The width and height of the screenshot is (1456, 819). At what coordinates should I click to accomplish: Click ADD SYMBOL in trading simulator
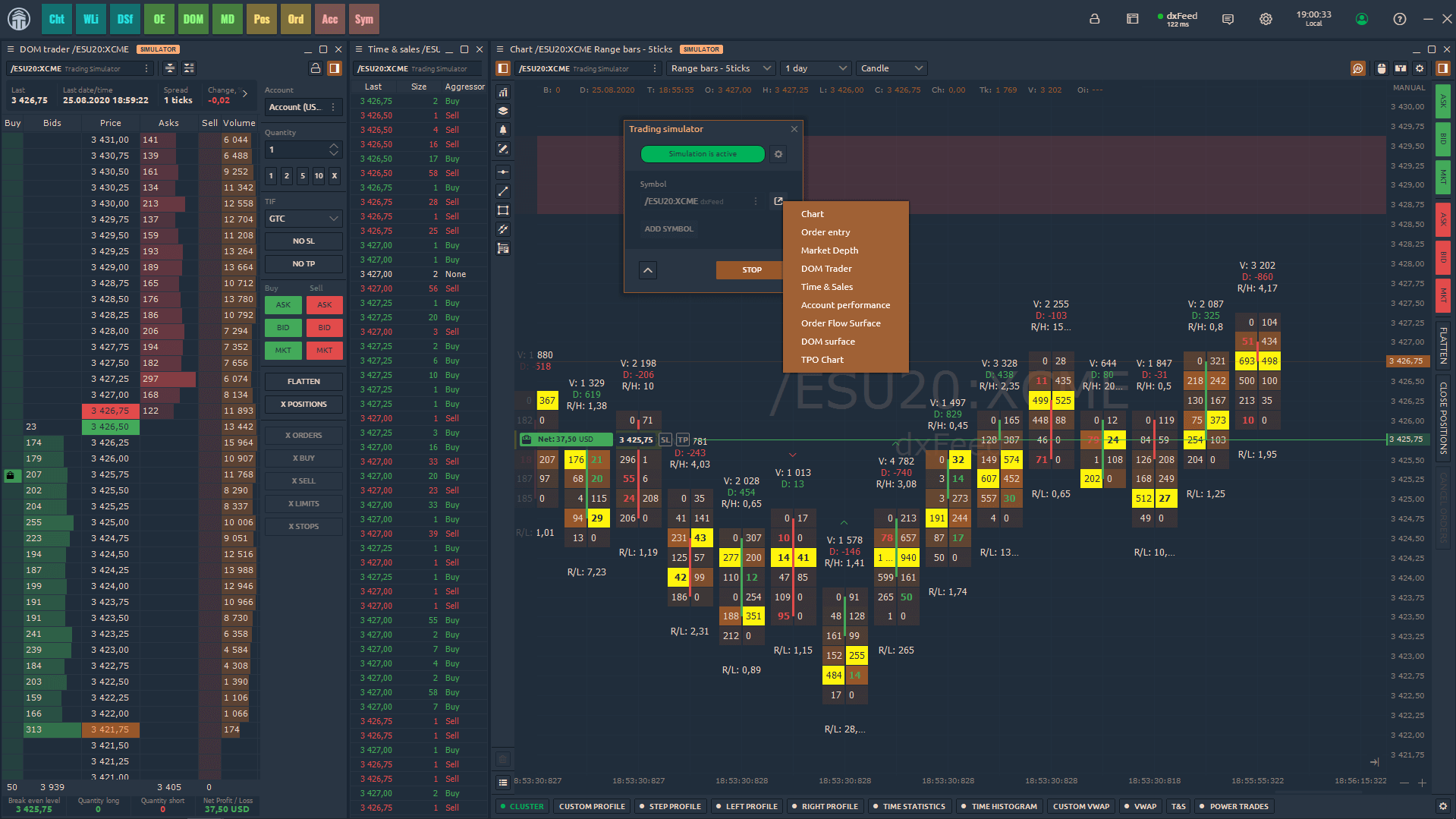point(668,228)
